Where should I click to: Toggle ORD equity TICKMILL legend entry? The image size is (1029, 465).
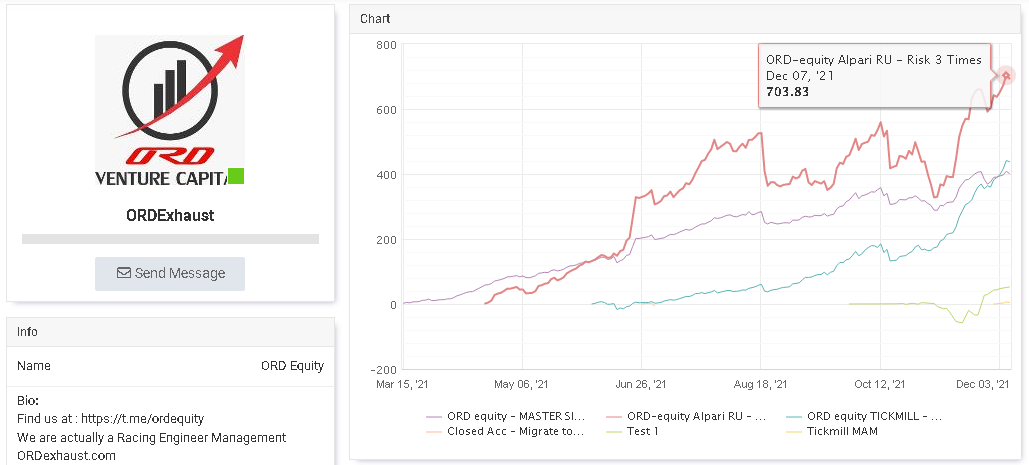point(864,416)
